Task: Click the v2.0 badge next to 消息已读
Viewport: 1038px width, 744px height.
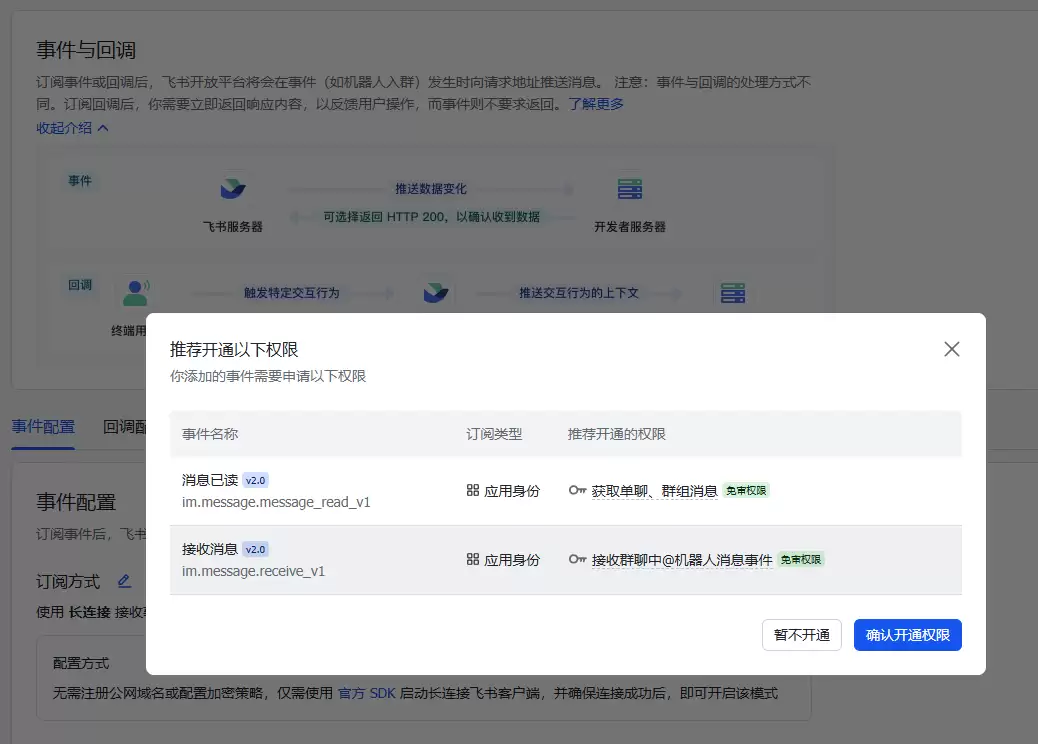Action: pyautogui.click(x=256, y=480)
